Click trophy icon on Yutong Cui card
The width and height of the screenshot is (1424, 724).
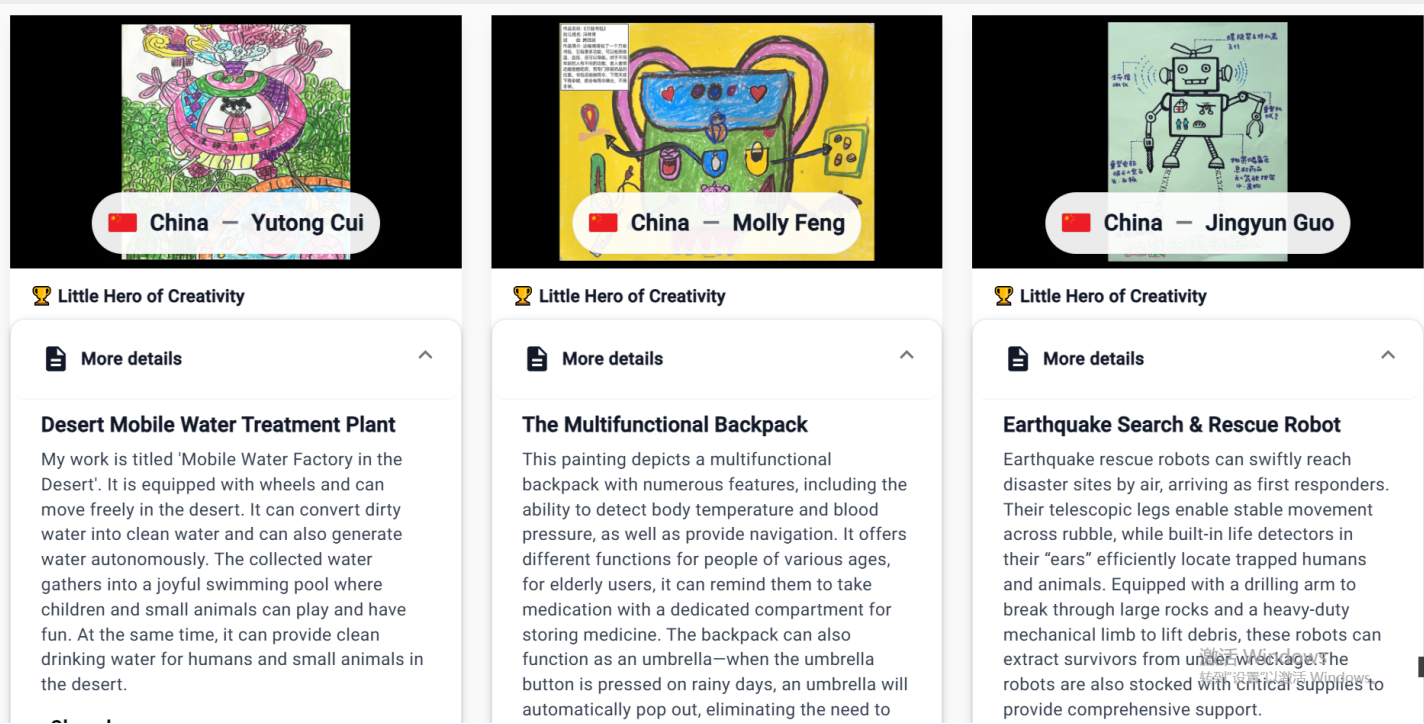click(41, 296)
